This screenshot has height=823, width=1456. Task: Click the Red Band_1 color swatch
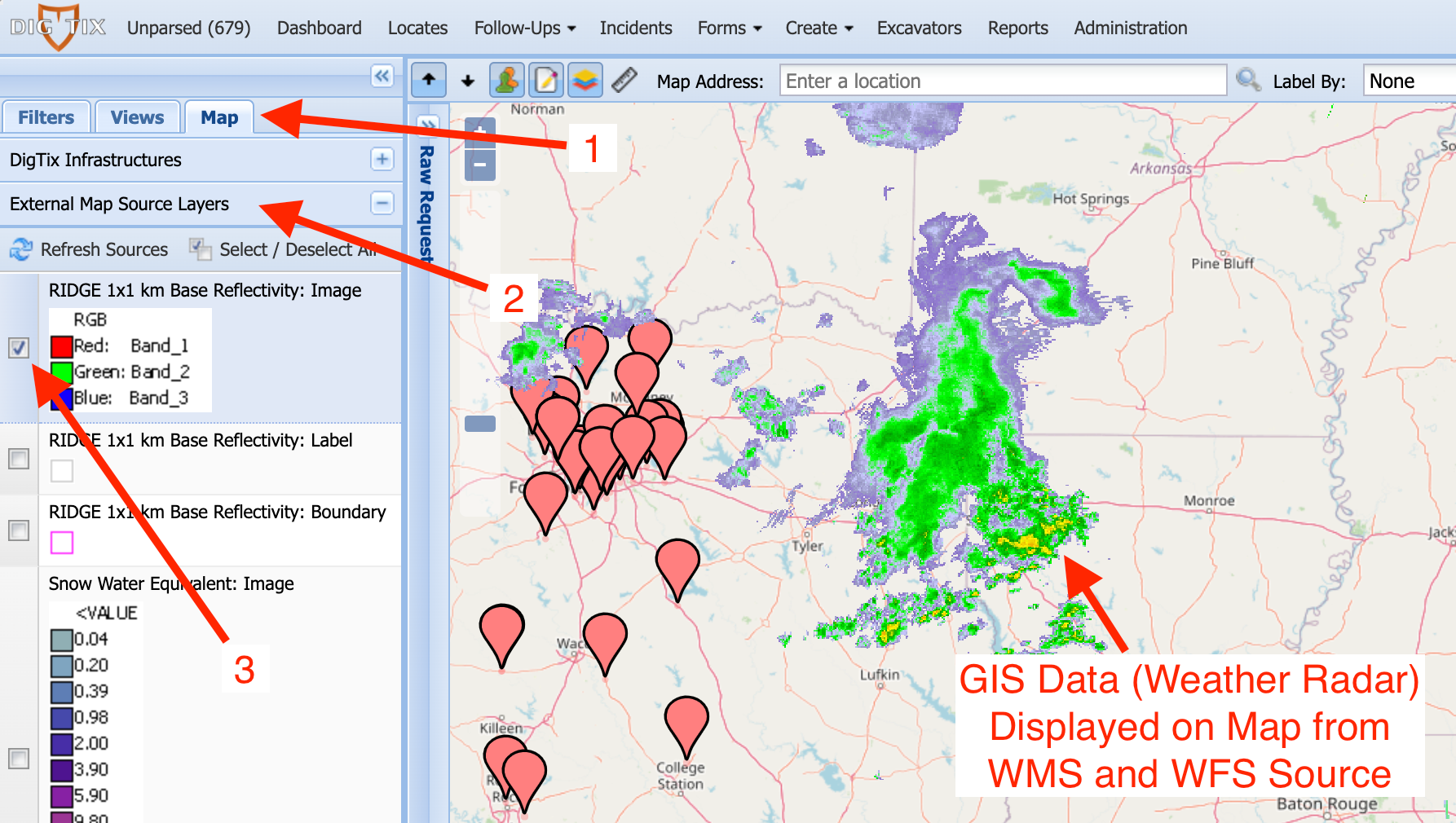pyautogui.click(x=62, y=346)
